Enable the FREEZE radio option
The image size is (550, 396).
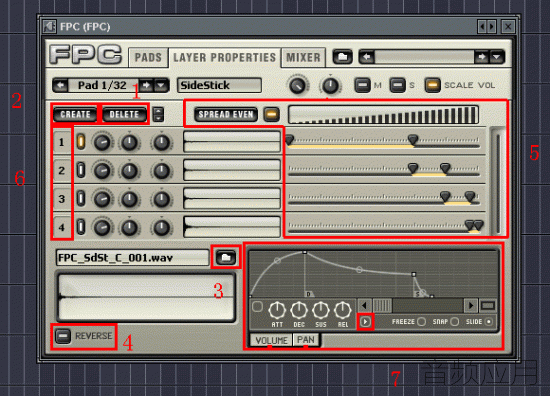tap(422, 322)
